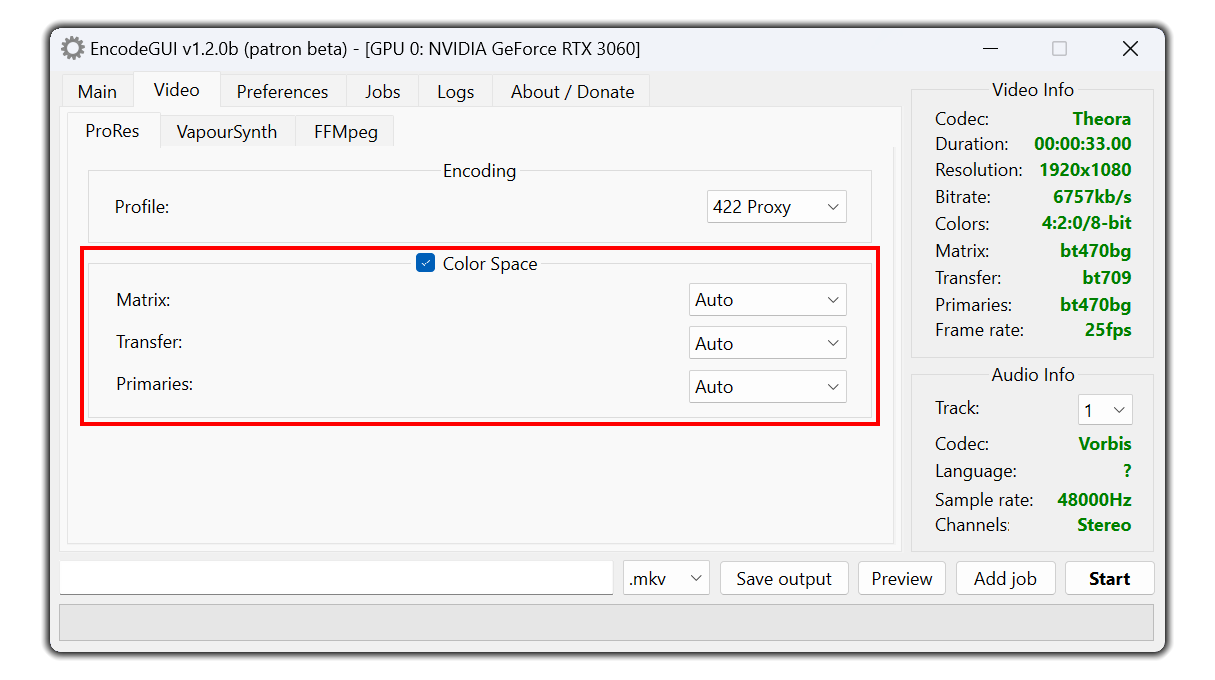
Task: Click the EncodeGUI gear icon in title bar
Action: point(72,48)
